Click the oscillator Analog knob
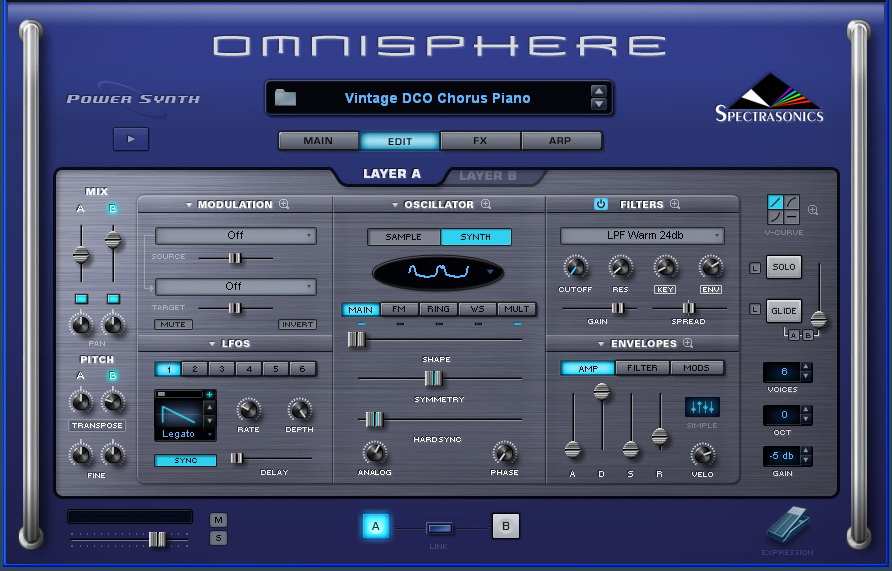This screenshot has height=571, width=892. tap(374, 453)
